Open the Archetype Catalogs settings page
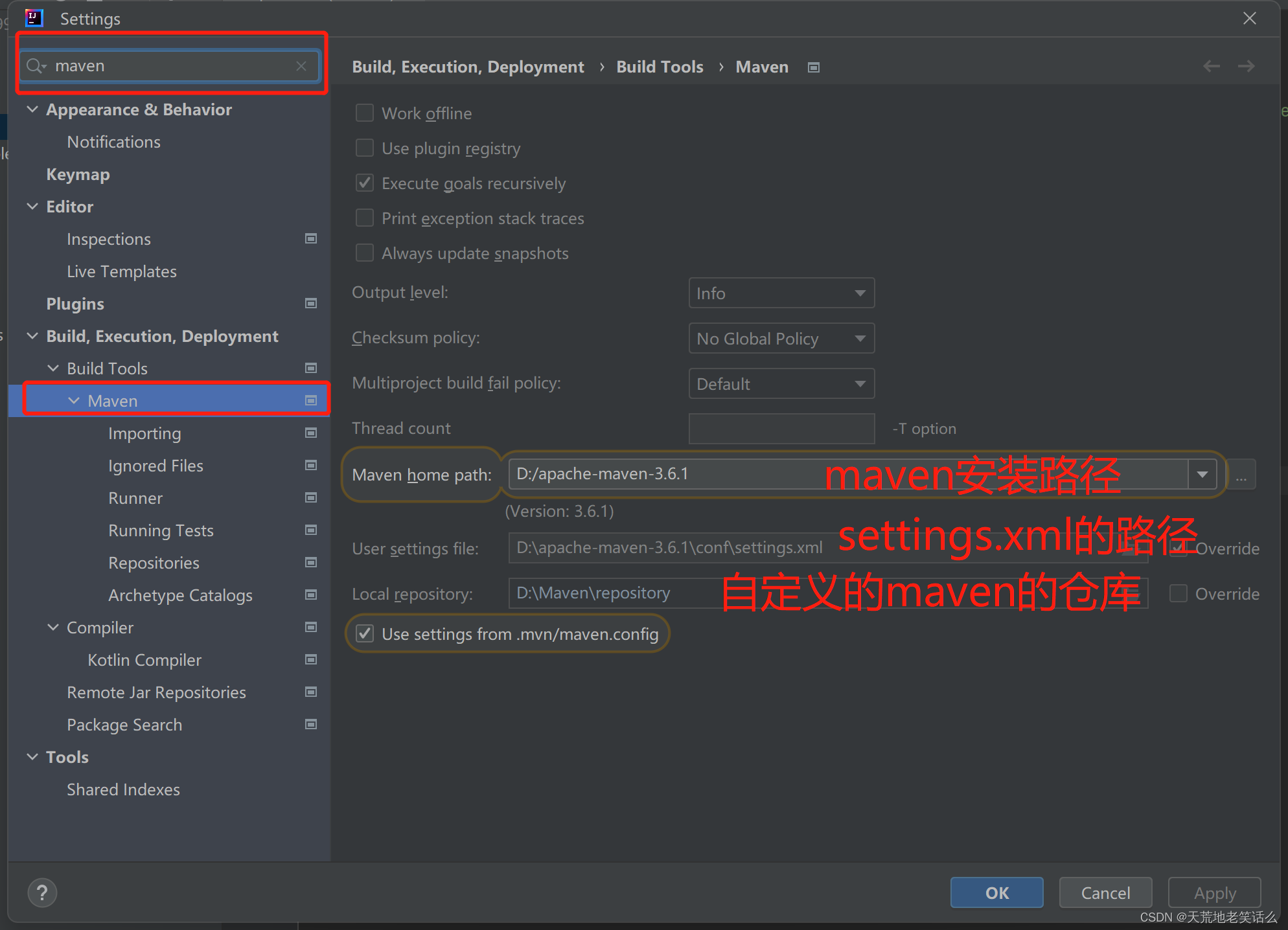 pyautogui.click(x=180, y=595)
